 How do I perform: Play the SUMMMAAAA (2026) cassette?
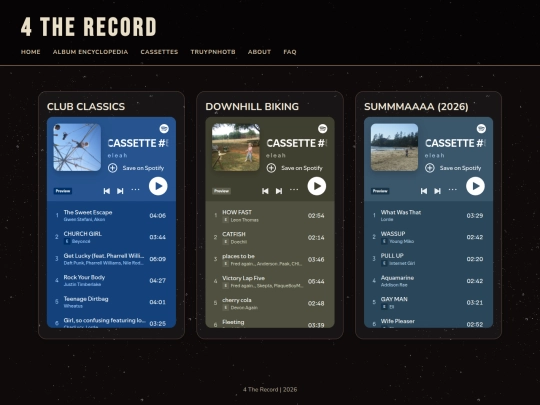point(475,186)
